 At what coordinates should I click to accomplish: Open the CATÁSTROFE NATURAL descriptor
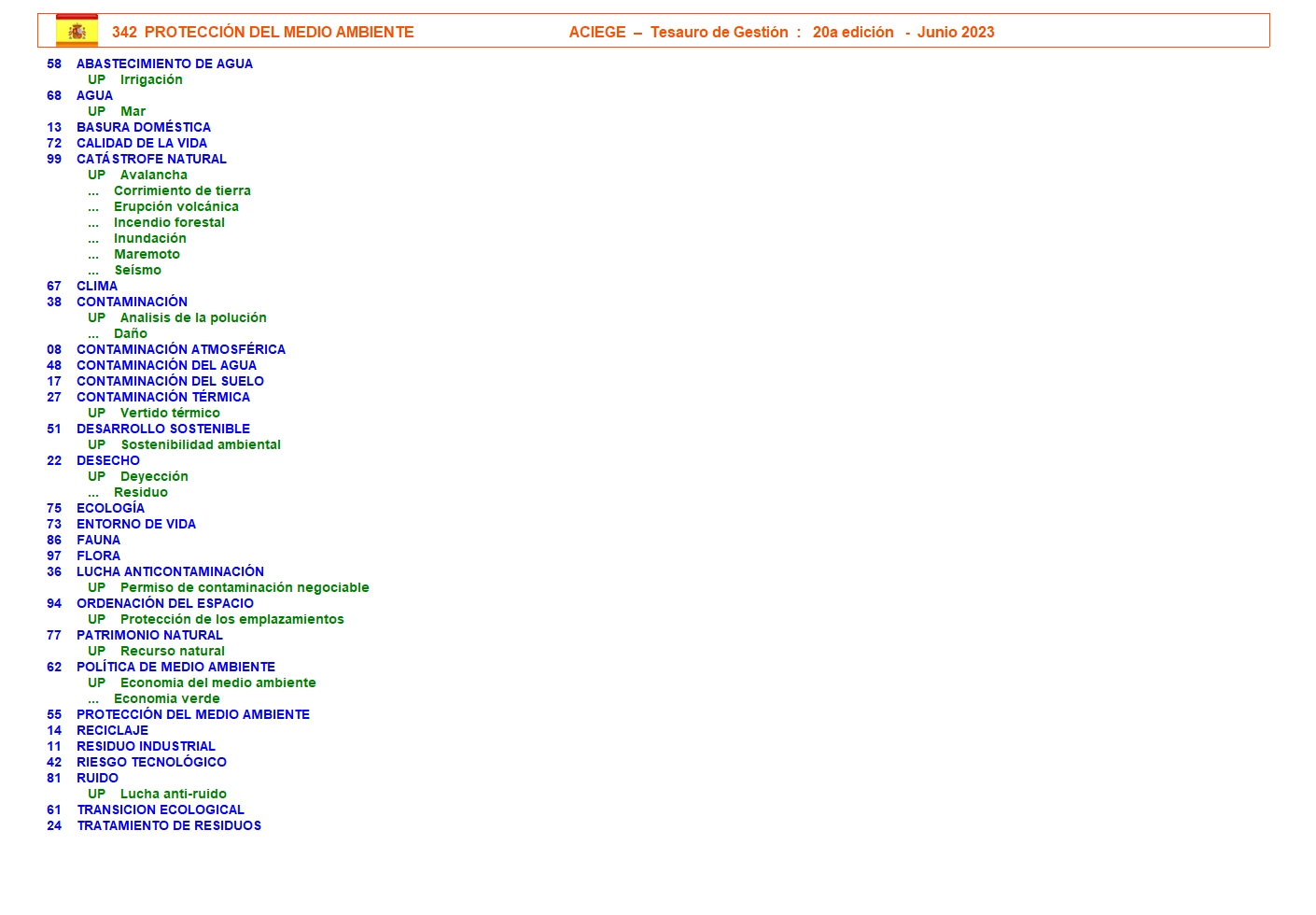pyautogui.click(x=151, y=159)
